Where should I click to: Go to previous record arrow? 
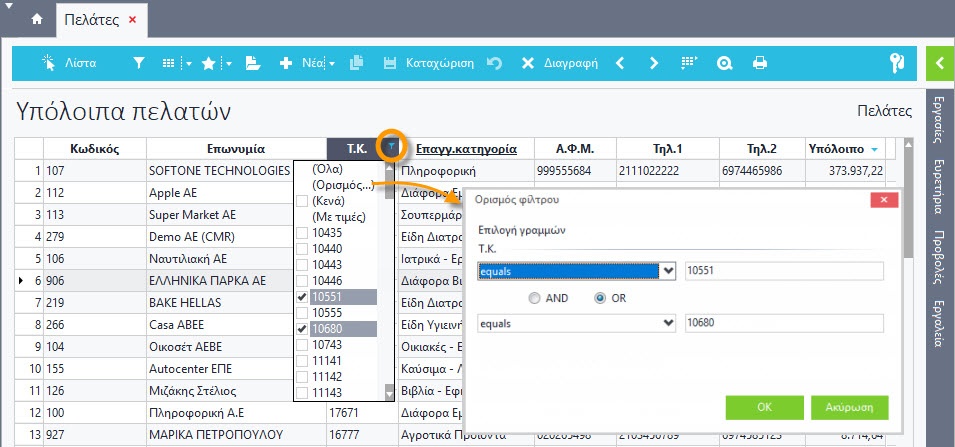620,63
